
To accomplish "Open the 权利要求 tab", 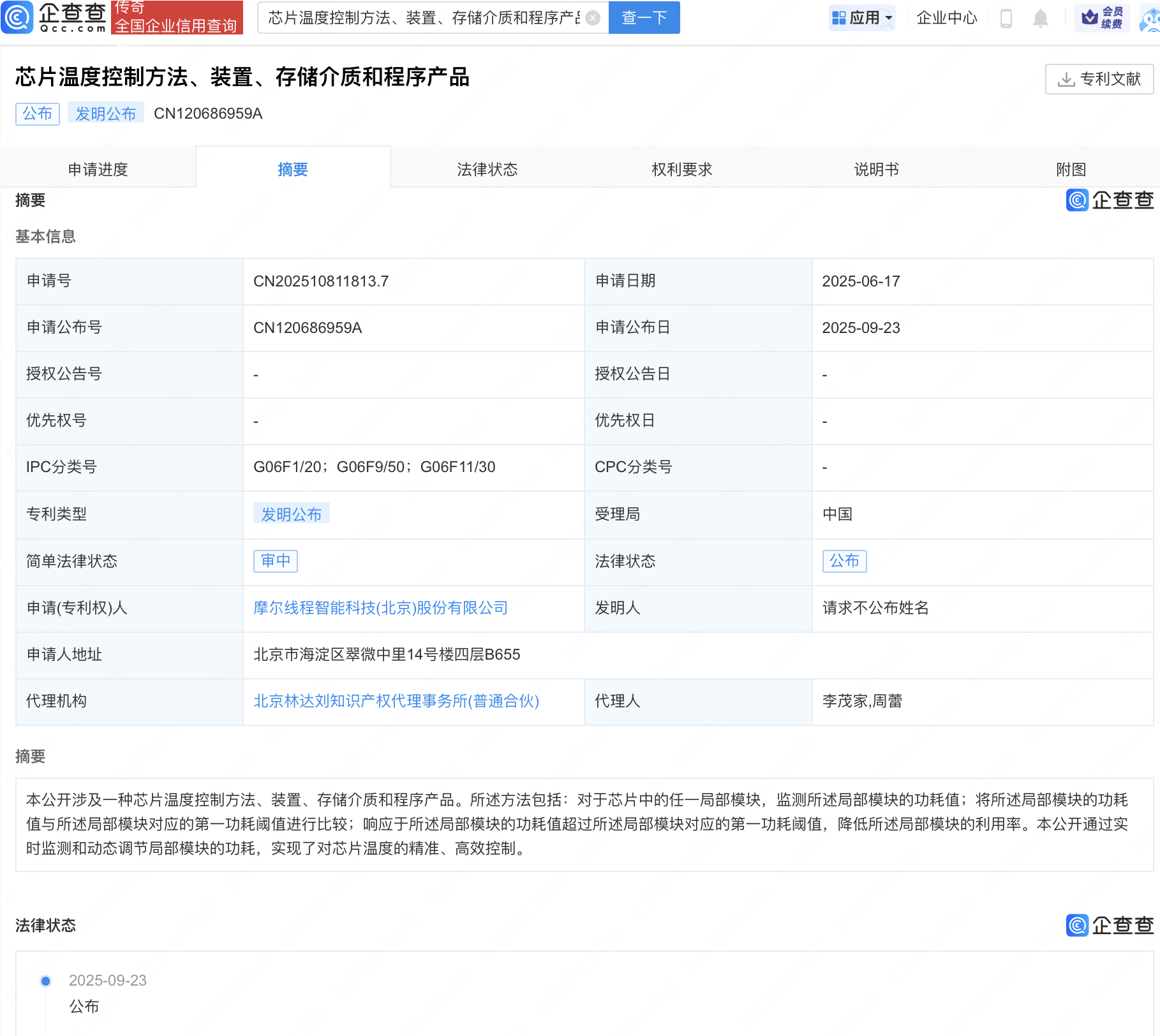I will pyautogui.click(x=681, y=169).
